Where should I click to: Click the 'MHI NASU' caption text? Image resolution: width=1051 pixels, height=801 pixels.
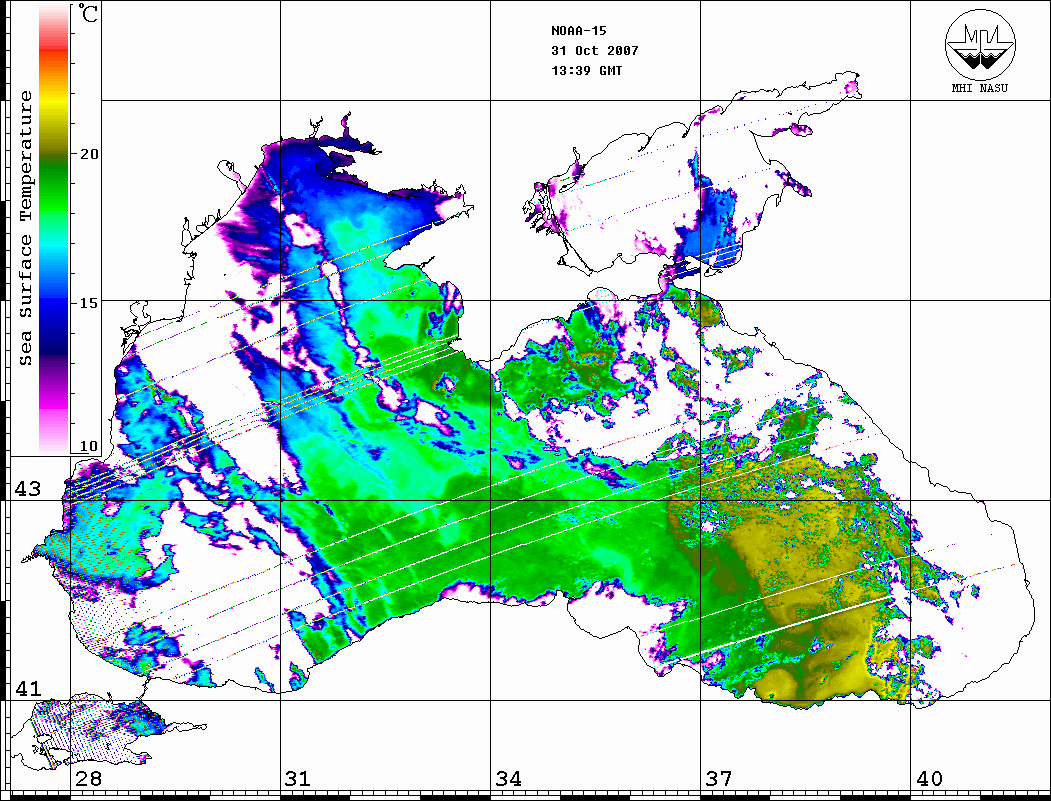[x=980, y=88]
